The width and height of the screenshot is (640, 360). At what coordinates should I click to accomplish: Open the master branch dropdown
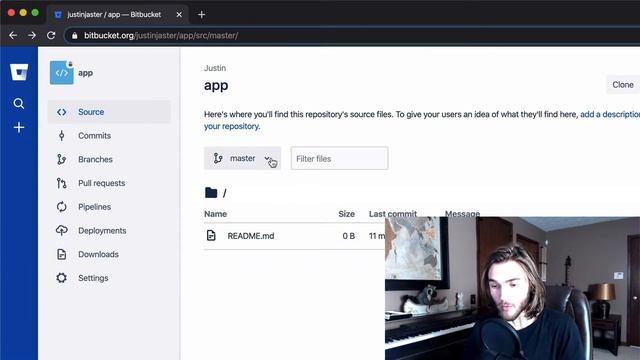tap(242, 158)
